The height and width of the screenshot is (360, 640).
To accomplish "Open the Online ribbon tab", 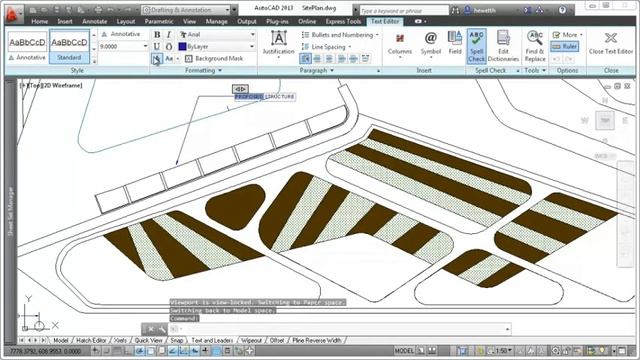I will pos(307,21).
